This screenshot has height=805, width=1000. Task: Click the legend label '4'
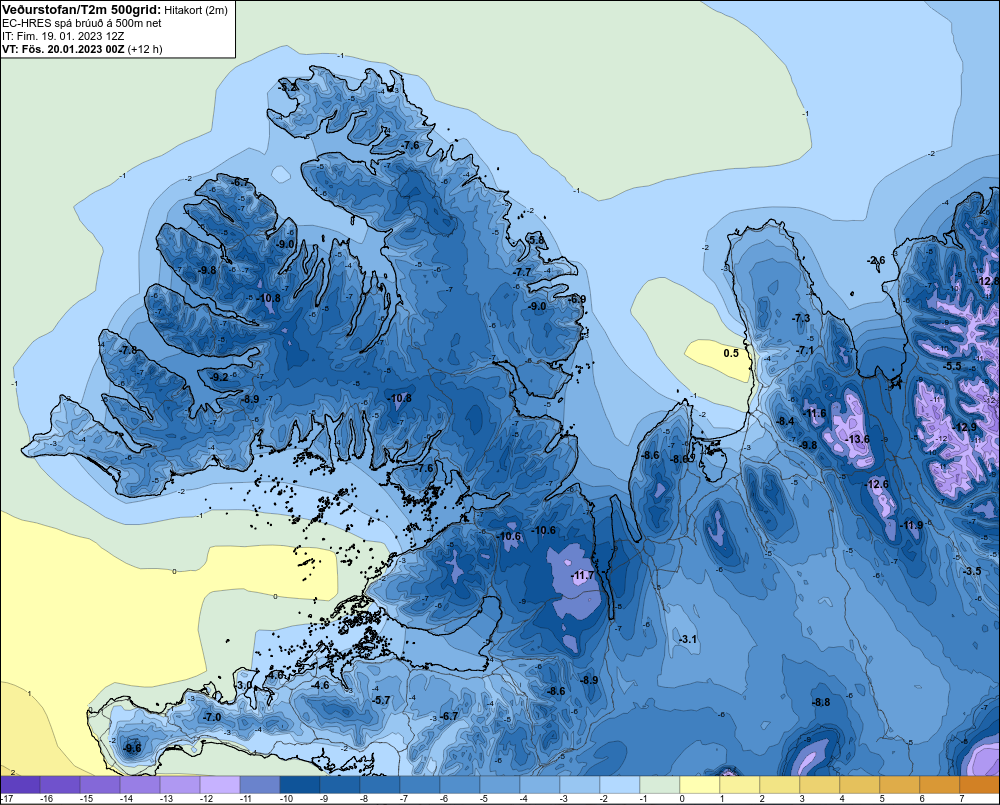coord(842,799)
